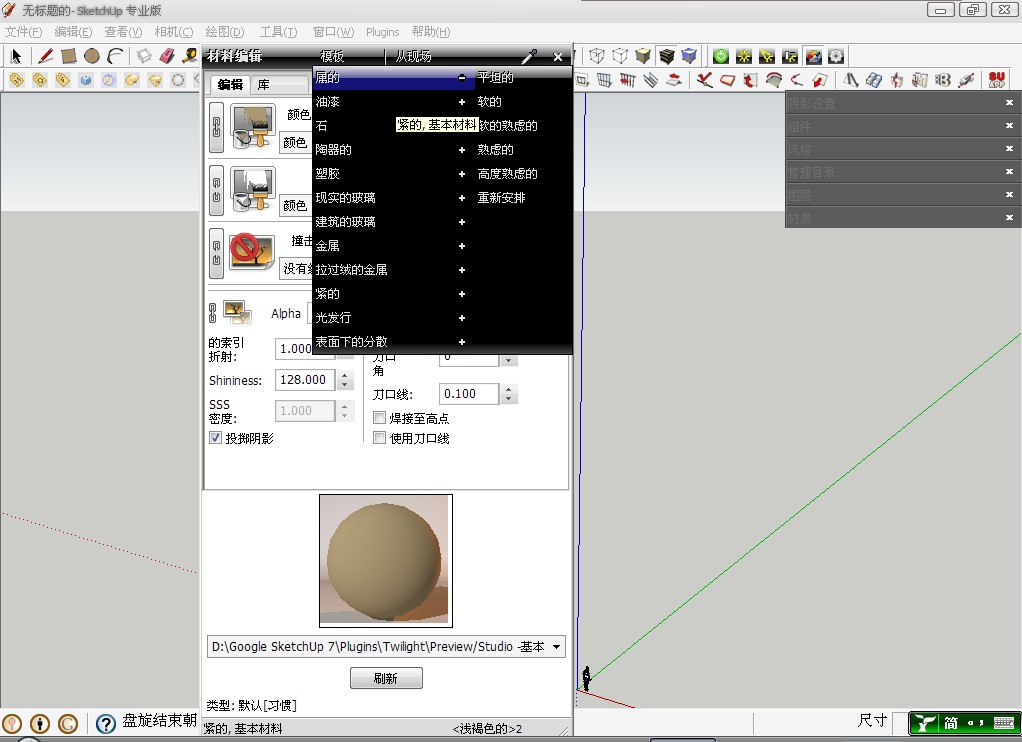1022x742 pixels.
Task: Toggle the chain link beside Alpha
Action: click(212, 313)
